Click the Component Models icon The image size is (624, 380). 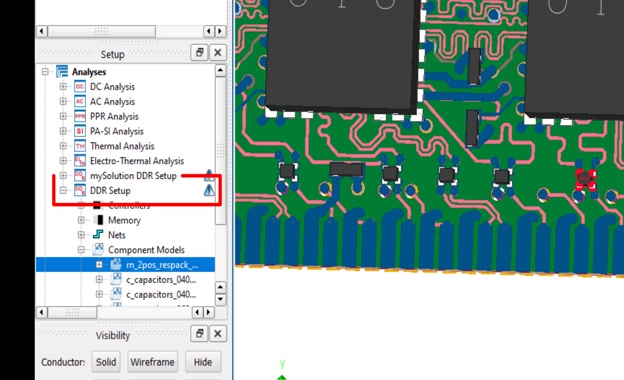[x=98, y=249]
